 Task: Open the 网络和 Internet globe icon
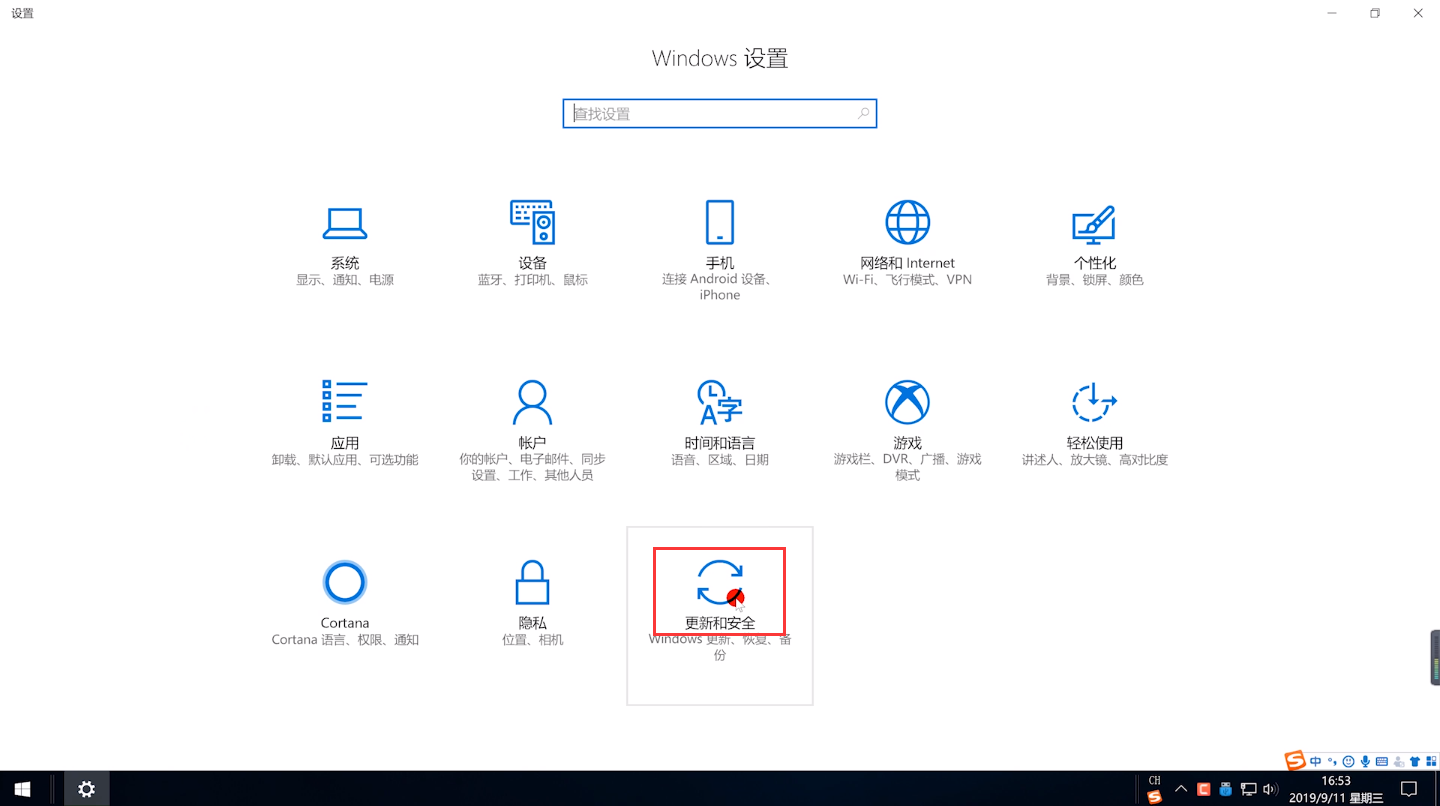coord(907,222)
